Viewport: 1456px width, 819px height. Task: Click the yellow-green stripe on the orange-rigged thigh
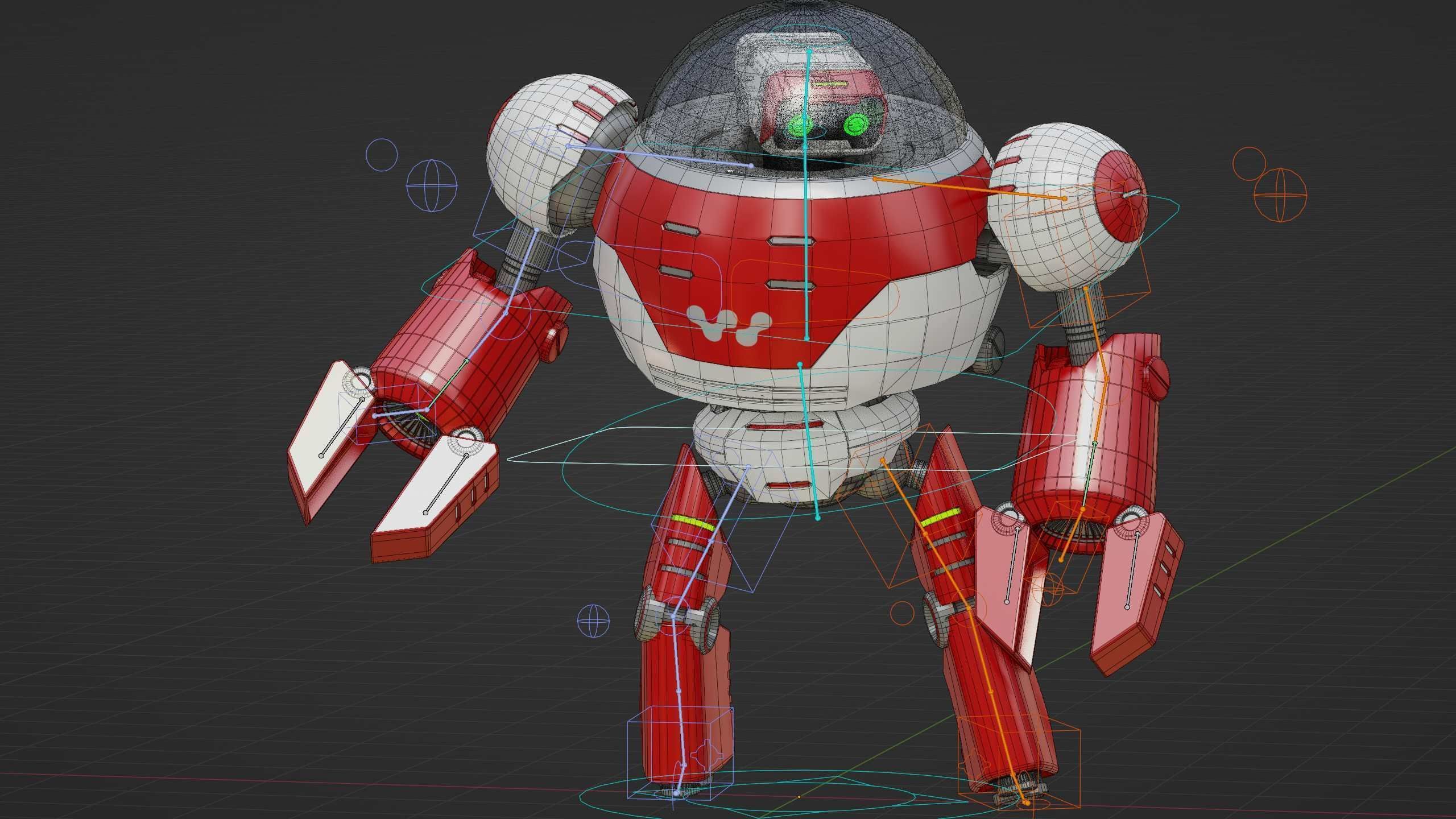[x=940, y=518]
